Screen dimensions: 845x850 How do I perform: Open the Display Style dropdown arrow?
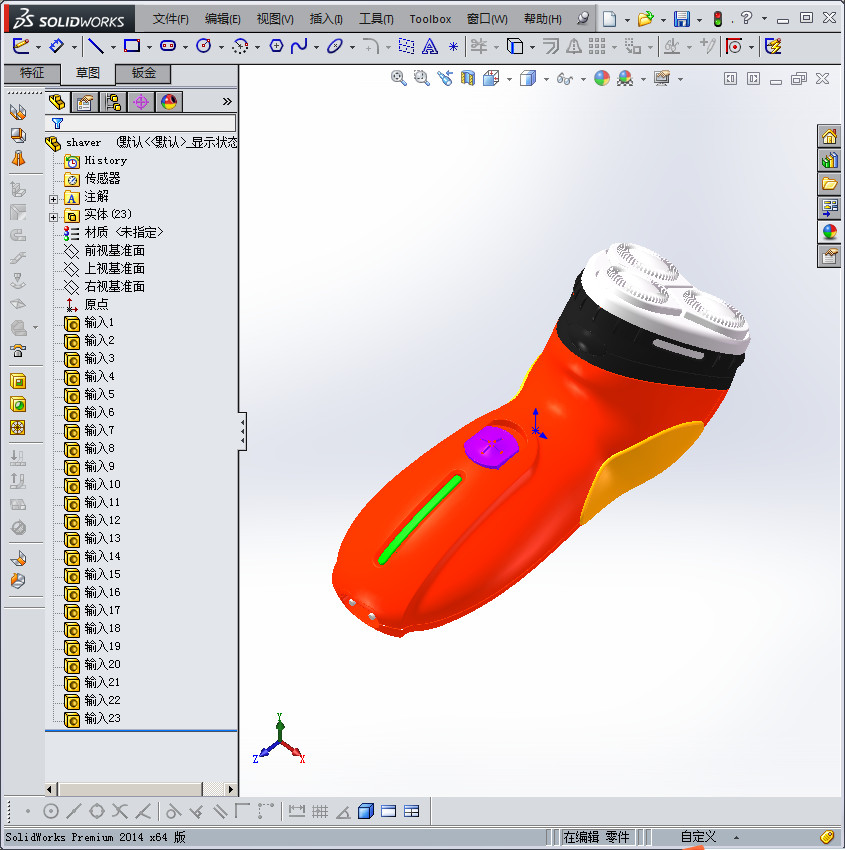pyautogui.click(x=546, y=80)
